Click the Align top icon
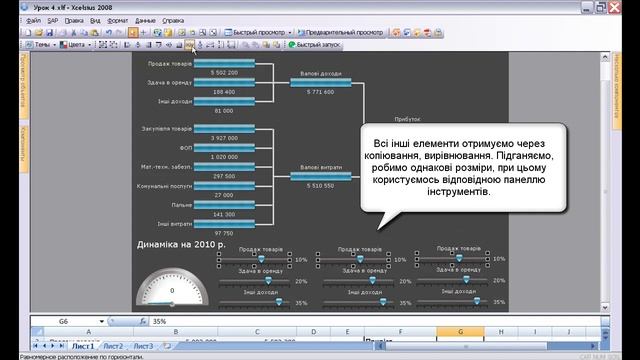Viewport: 640px width, 360px height. (x=158, y=45)
